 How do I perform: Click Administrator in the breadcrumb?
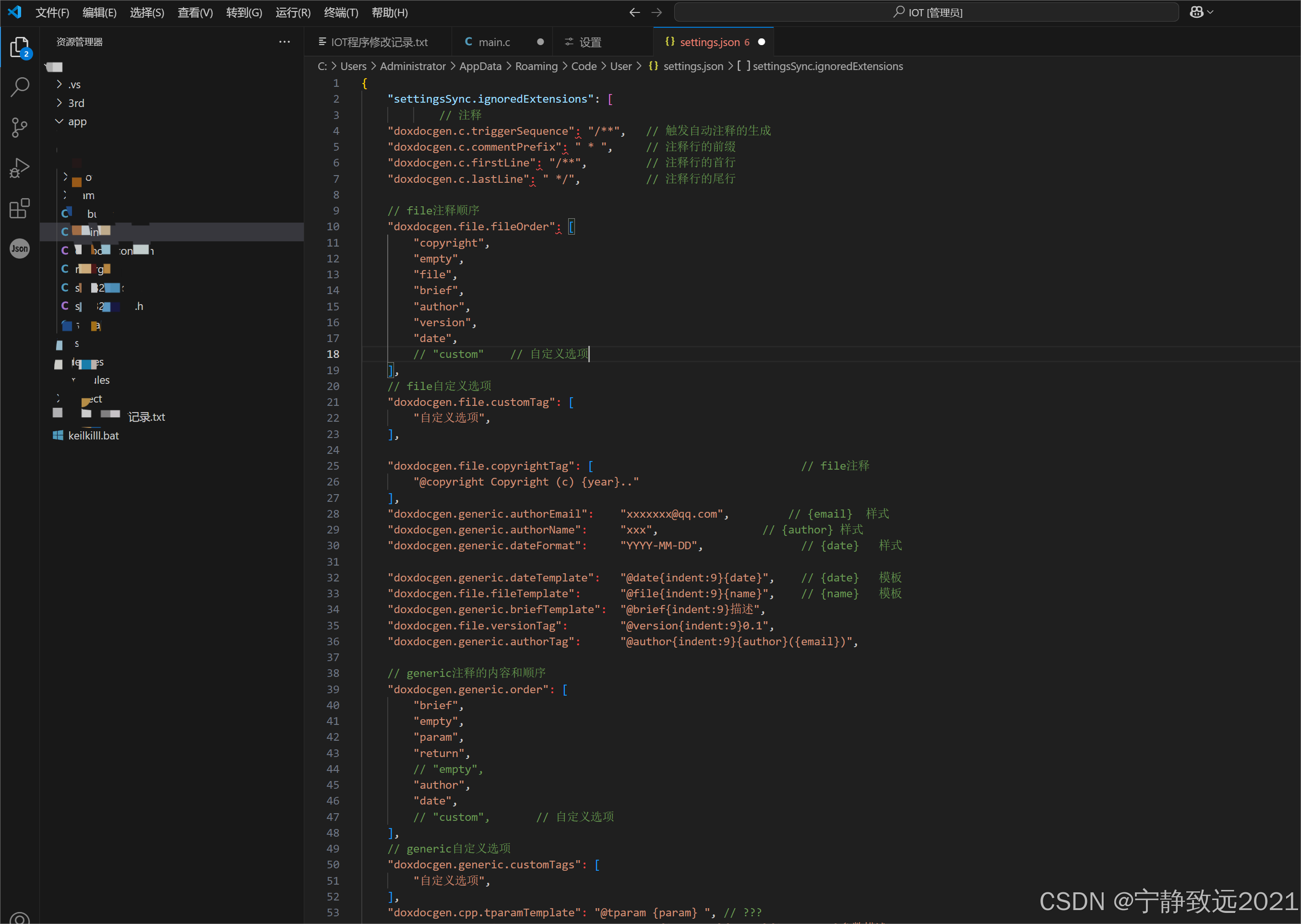coord(413,66)
